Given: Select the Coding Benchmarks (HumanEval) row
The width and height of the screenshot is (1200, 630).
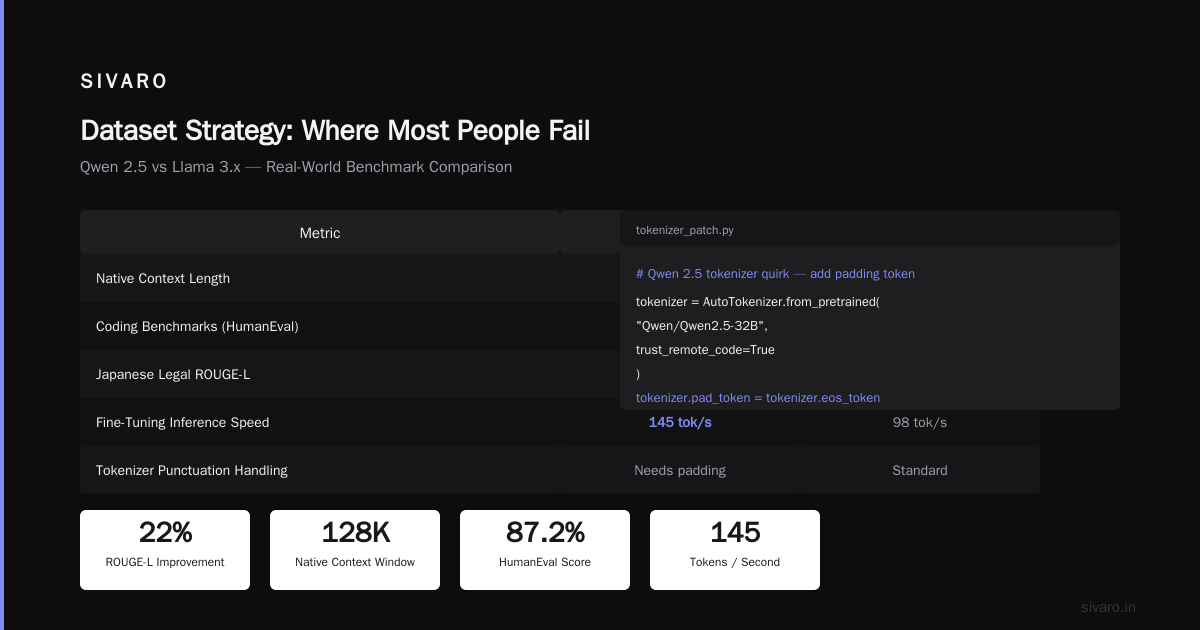Looking at the screenshot, I should click(560, 326).
